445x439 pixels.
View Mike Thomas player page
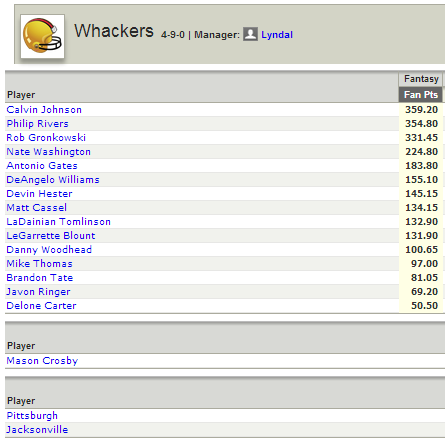coord(39,264)
